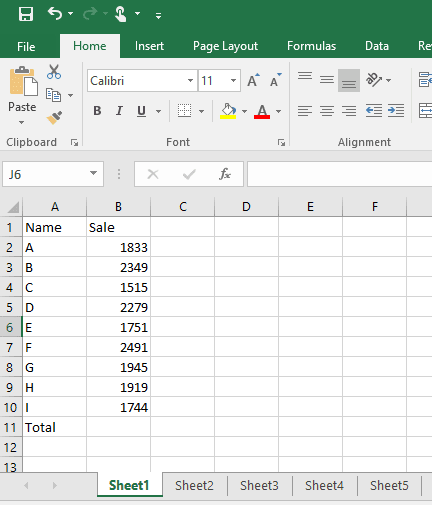This screenshot has height=505, width=432.
Task: Select column B header
Action: [118, 207]
